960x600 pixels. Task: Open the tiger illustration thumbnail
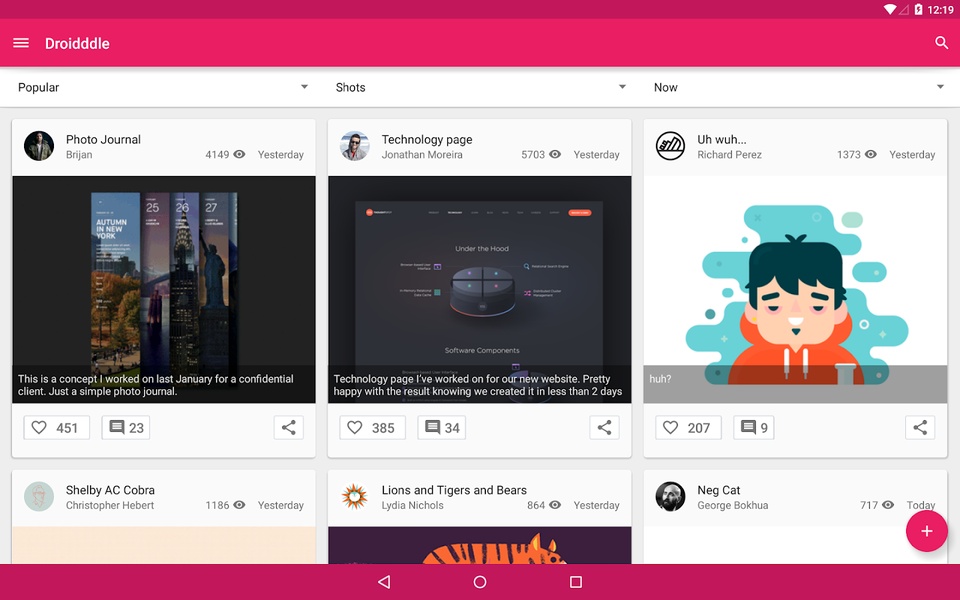(x=479, y=545)
